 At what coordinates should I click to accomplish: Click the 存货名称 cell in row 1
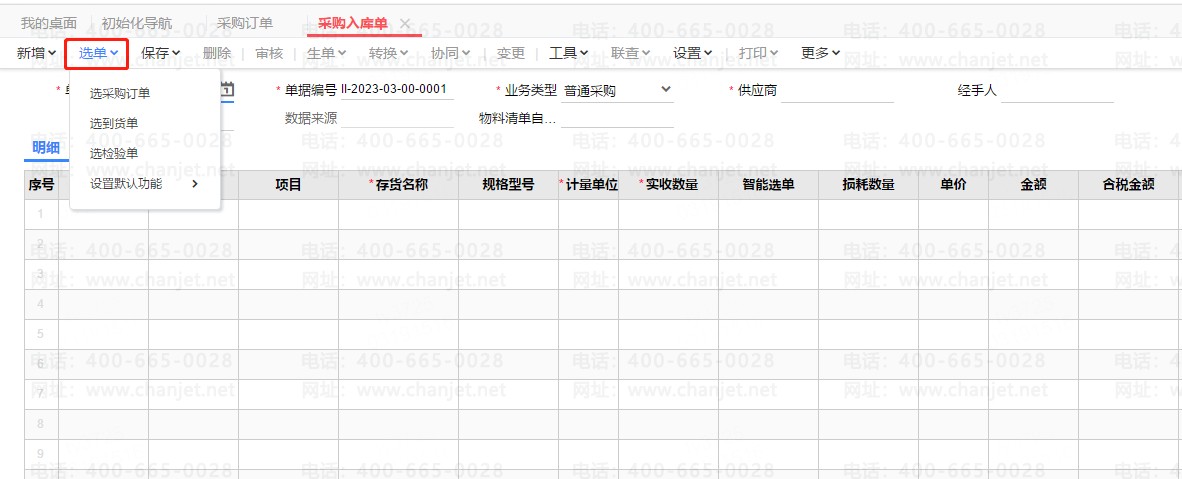[x=399, y=214]
